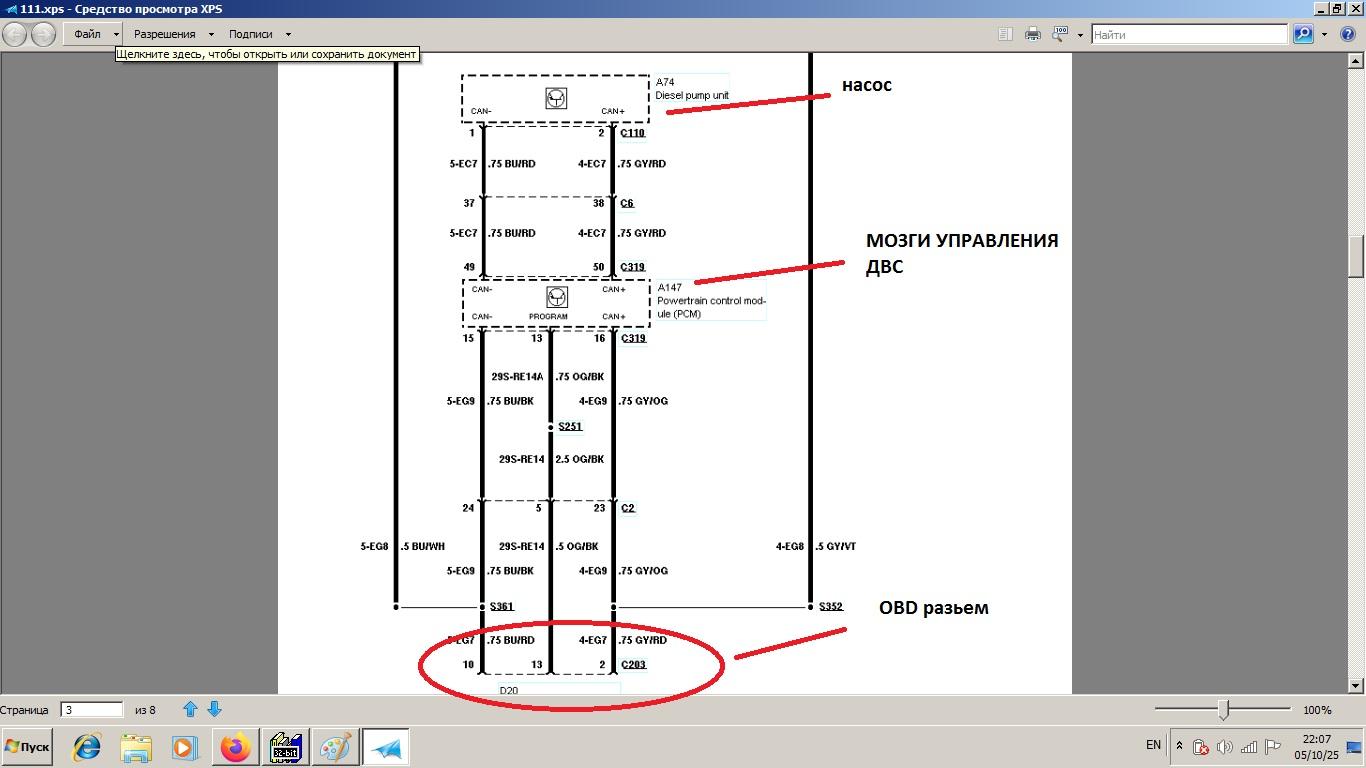The height and width of the screenshot is (768, 1366).
Task: Expand the zoom options dropdown arrow
Action: [1080, 35]
